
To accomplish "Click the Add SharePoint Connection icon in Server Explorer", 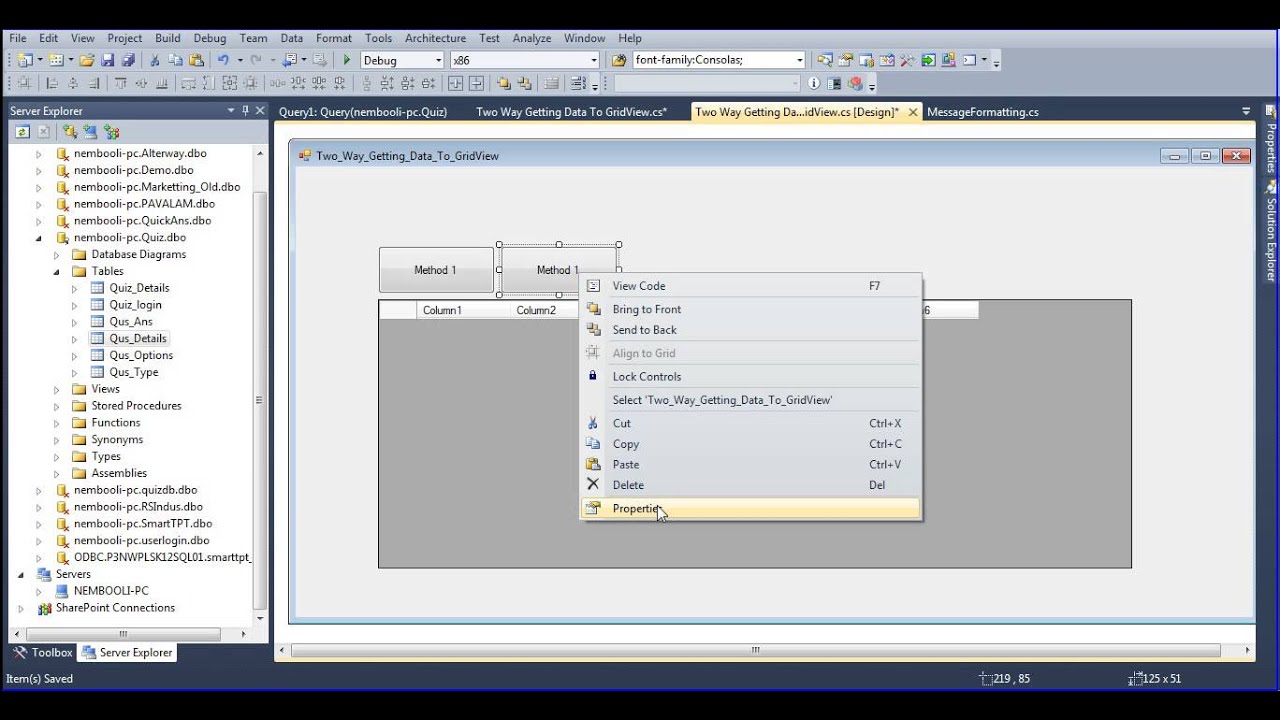I will pos(111,132).
